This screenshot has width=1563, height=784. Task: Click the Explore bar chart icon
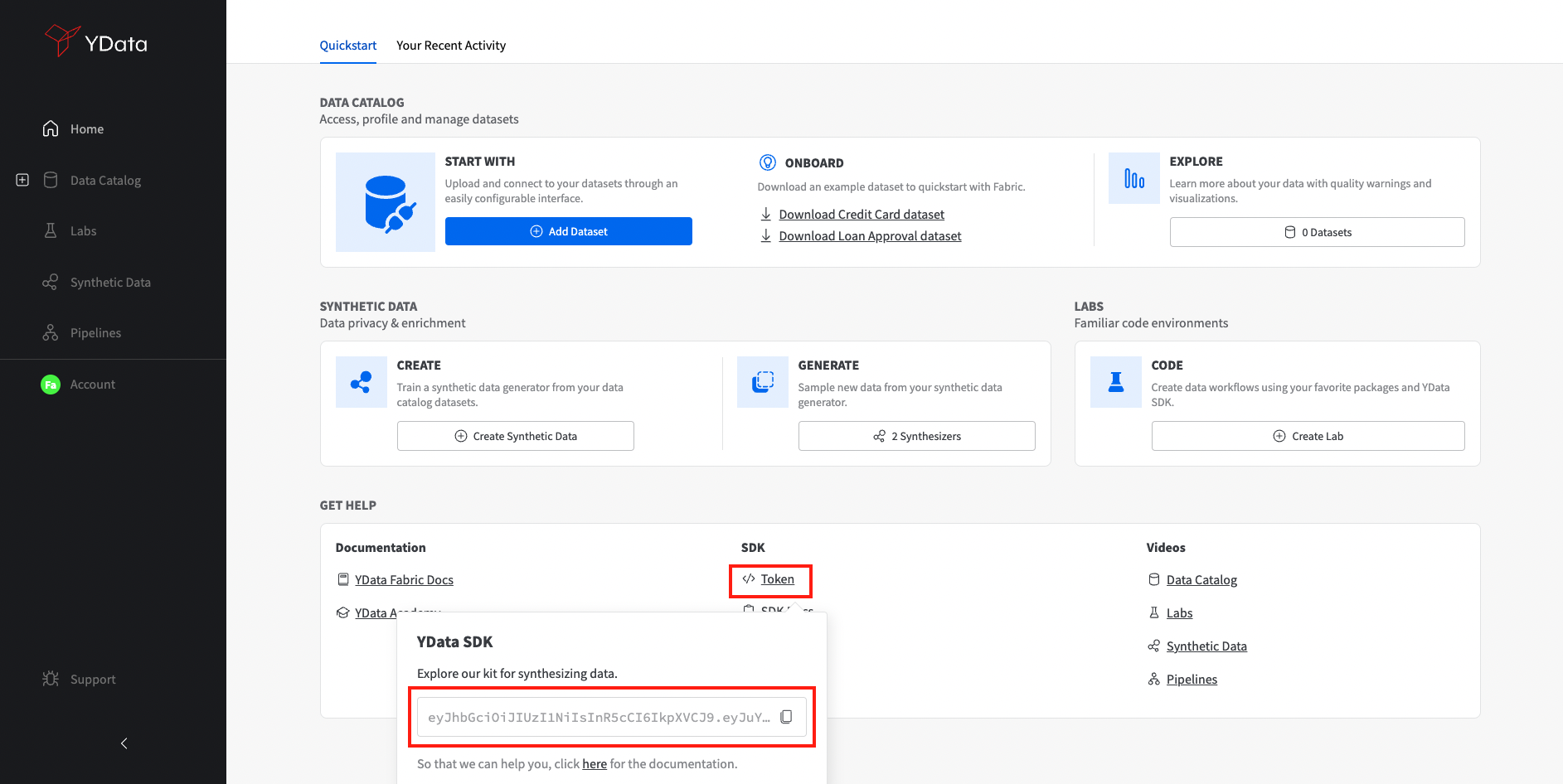[1134, 178]
